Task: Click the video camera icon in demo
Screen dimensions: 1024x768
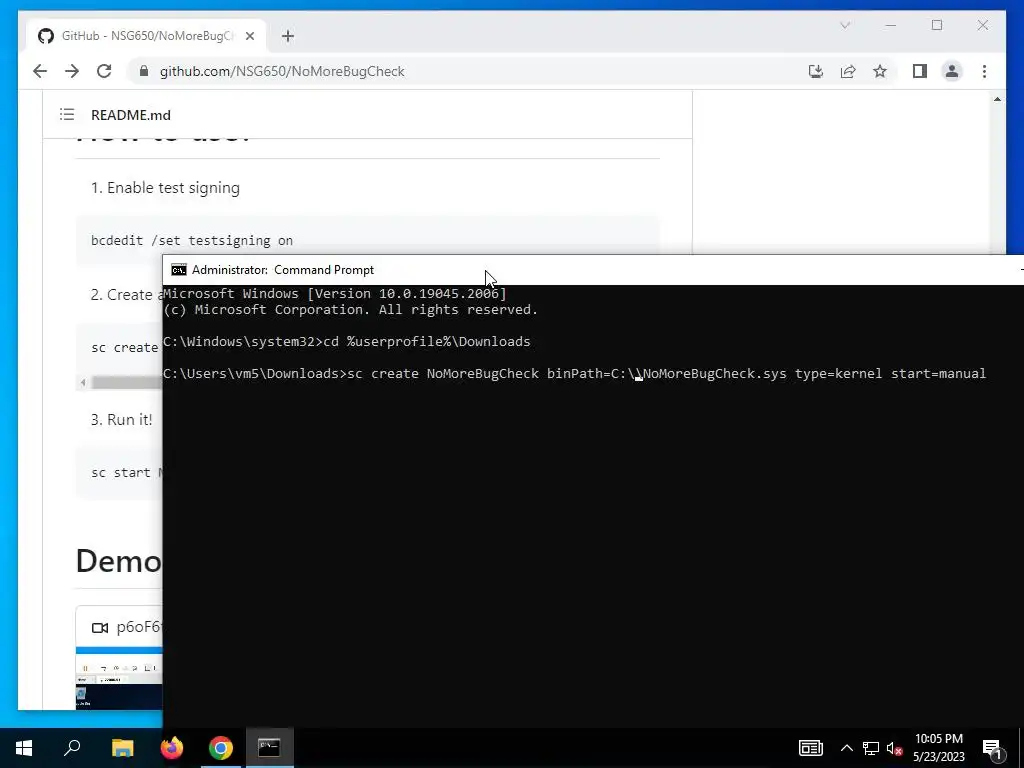Action: [100, 628]
